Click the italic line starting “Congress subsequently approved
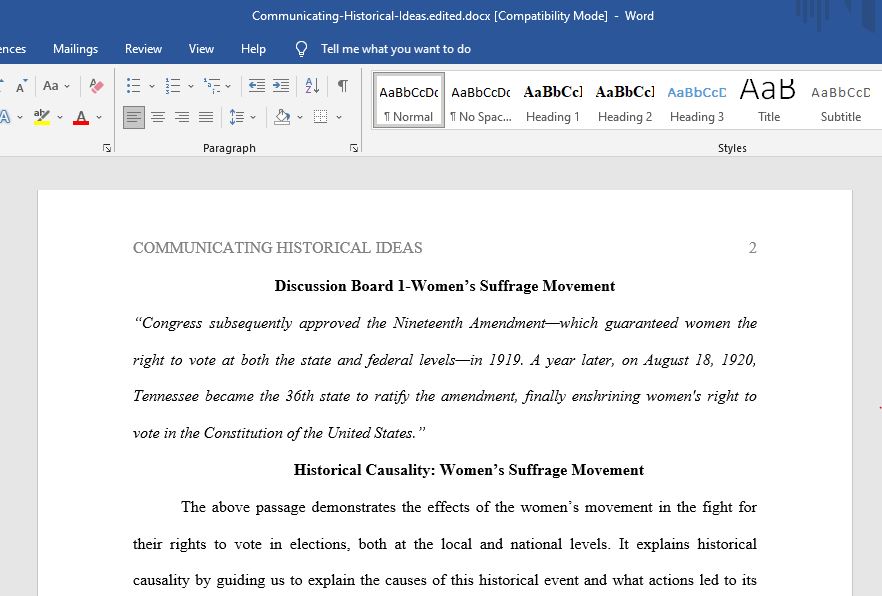 click(445, 323)
